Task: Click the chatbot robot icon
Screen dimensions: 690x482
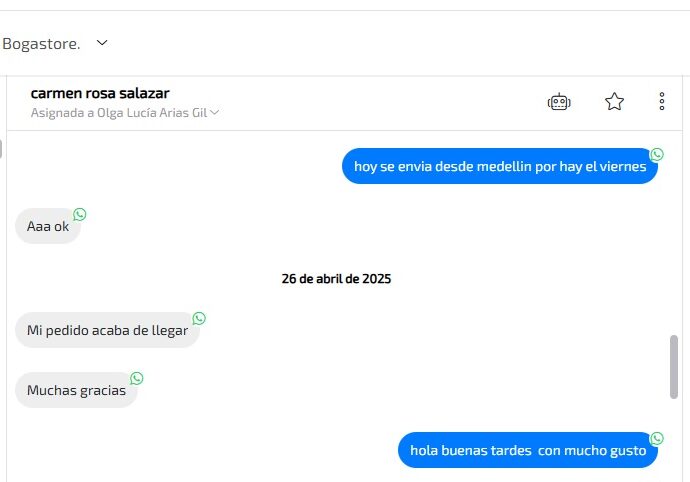Action: (559, 102)
